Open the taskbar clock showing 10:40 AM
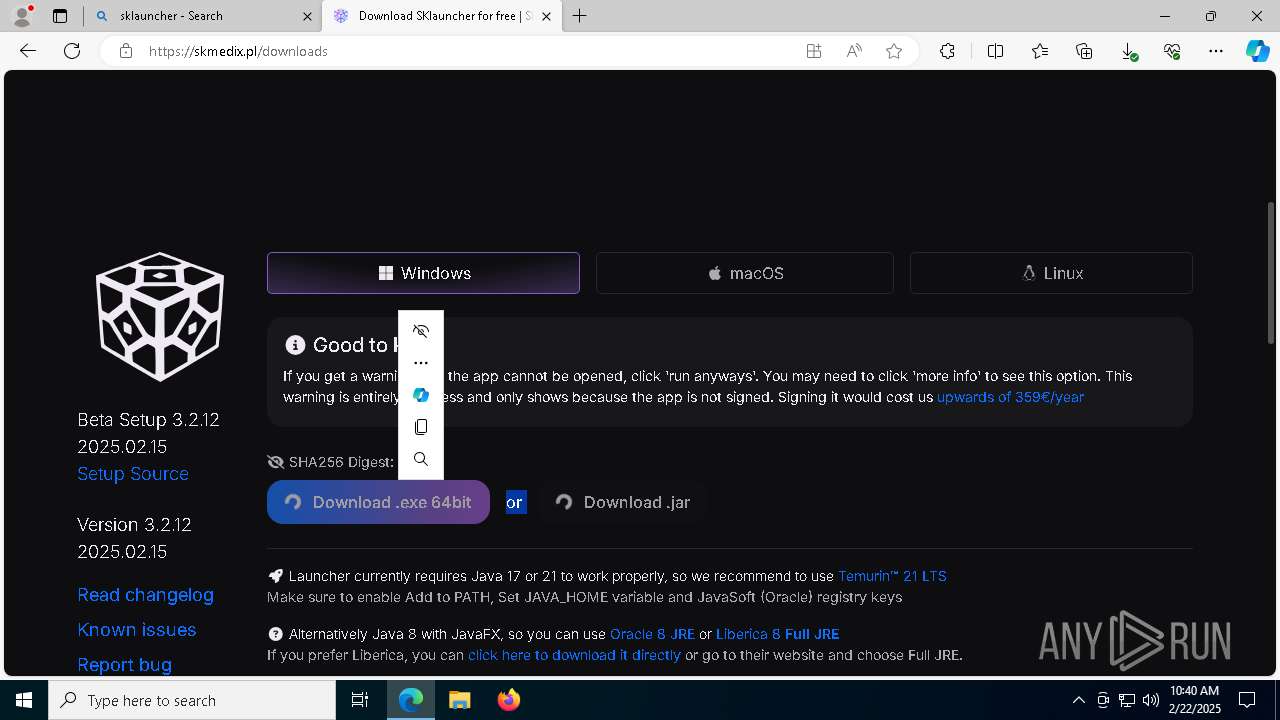 1195,700
